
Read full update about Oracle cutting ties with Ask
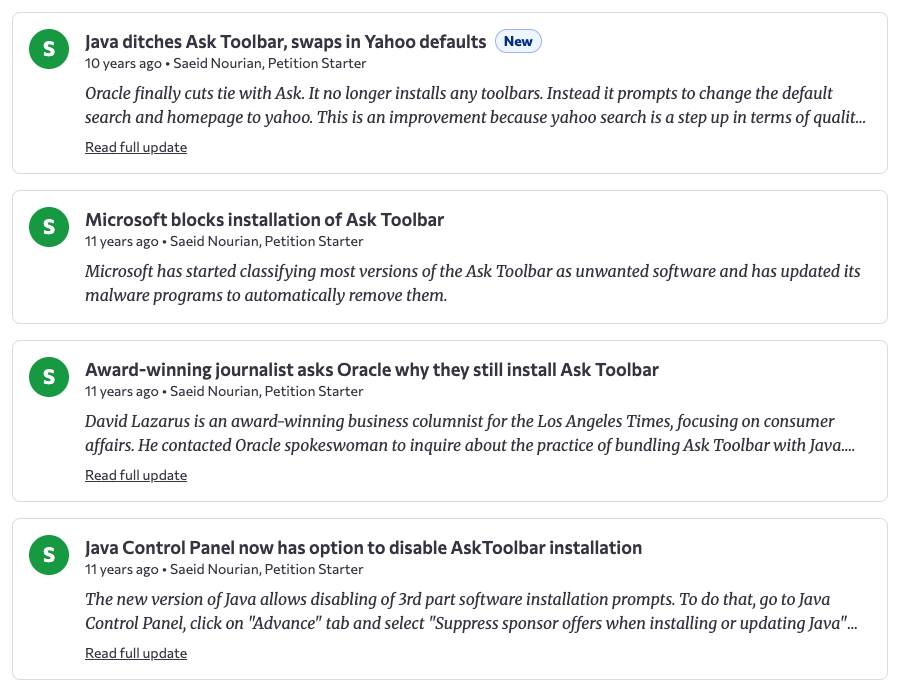pyautogui.click(x=136, y=148)
